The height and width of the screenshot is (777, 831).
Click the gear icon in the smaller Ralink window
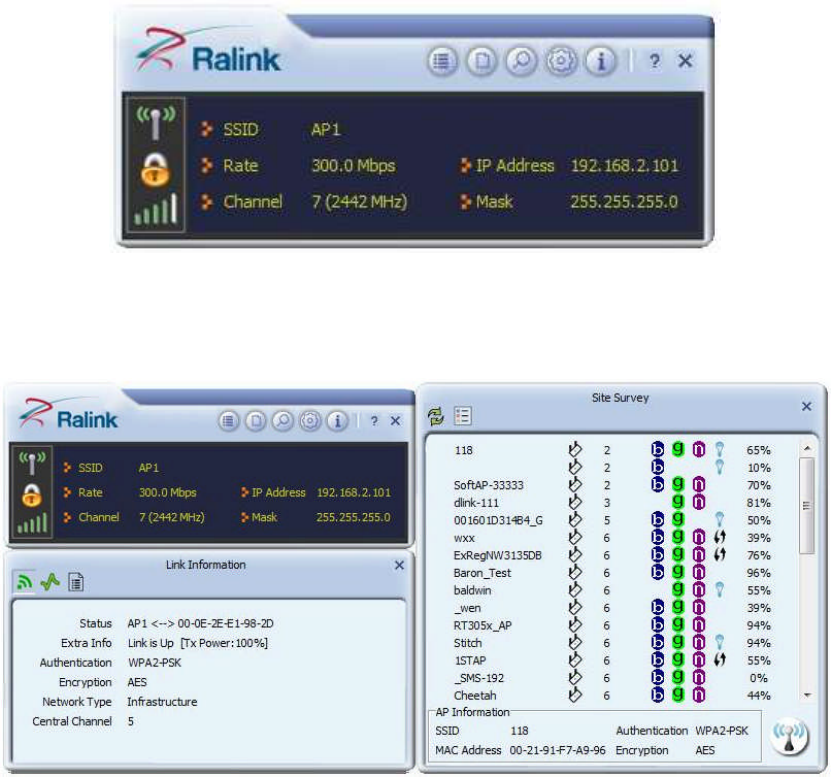coord(310,421)
